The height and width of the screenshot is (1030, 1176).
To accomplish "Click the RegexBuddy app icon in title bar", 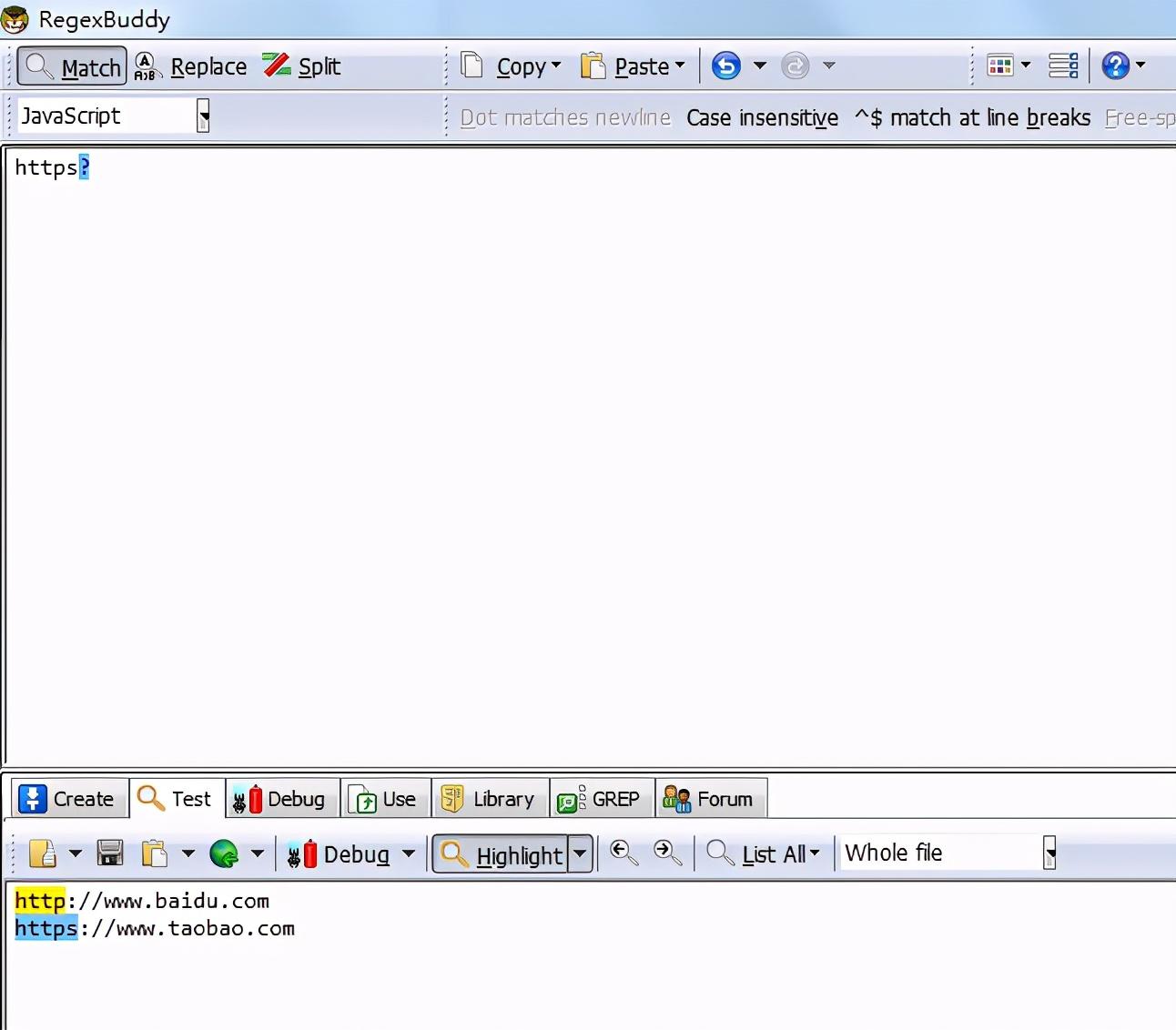I will point(15,19).
